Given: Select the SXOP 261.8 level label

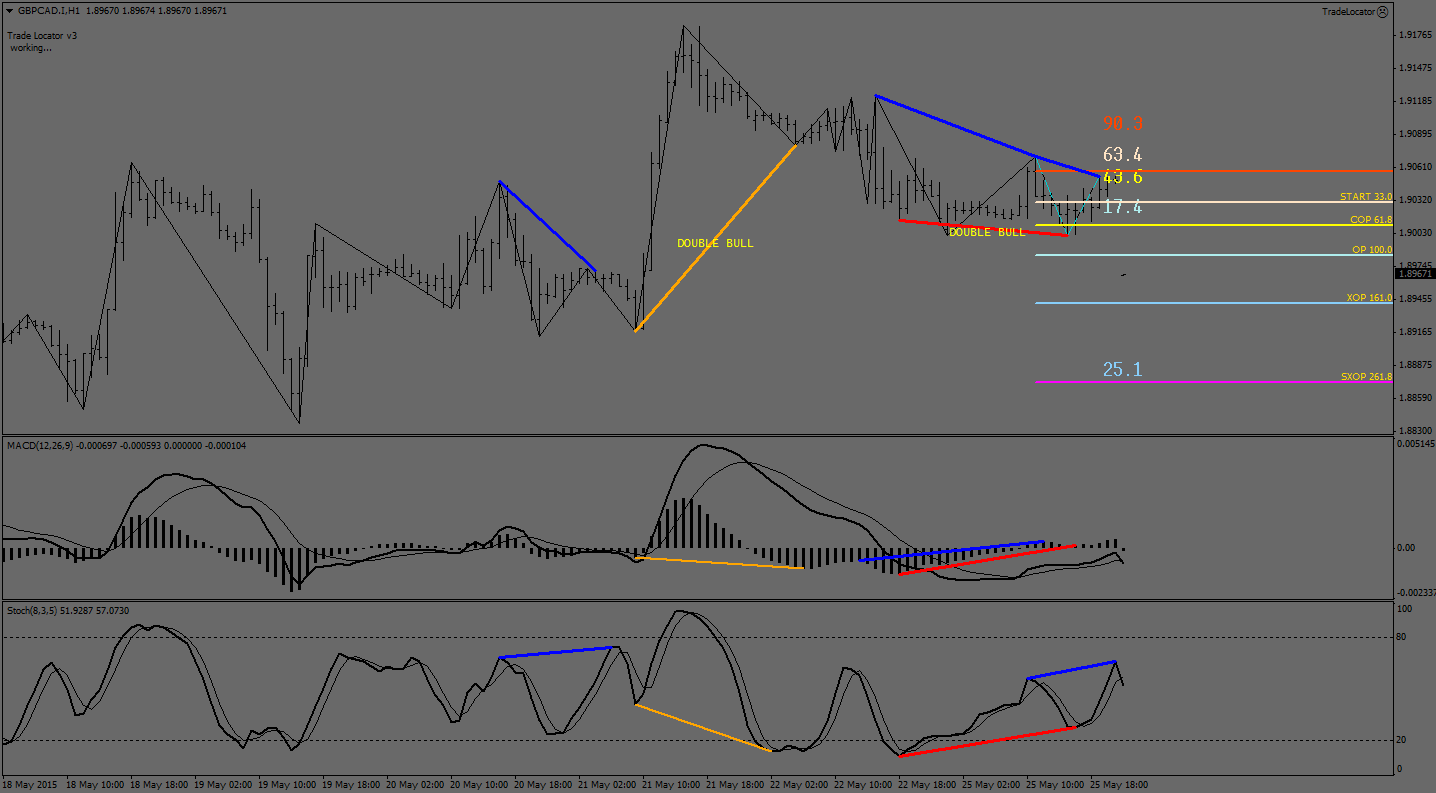Looking at the screenshot, I should (1366, 377).
